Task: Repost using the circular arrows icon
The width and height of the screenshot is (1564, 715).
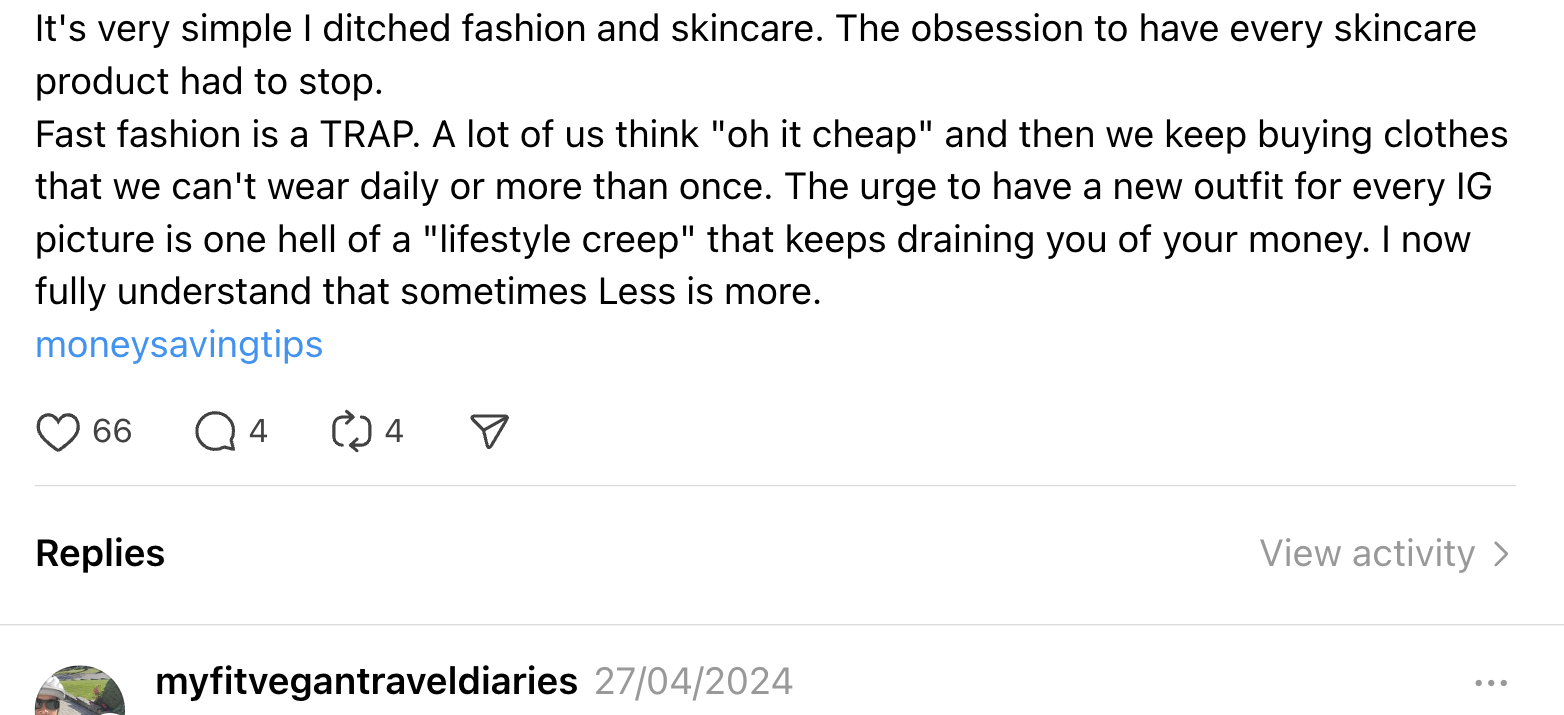Action: 351,432
